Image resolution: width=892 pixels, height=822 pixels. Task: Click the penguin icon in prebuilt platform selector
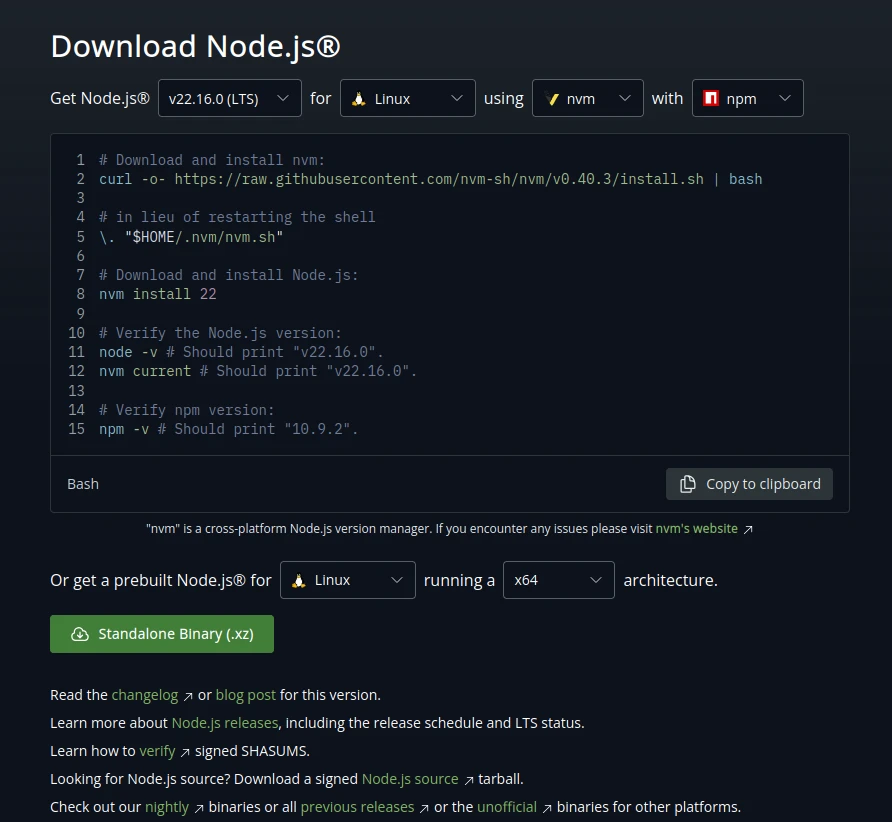[299, 580]
